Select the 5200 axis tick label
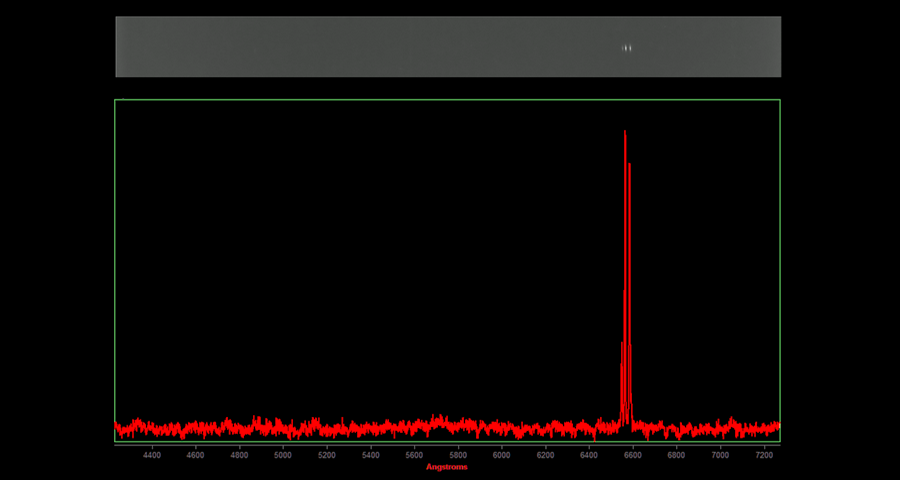 point(327,455)
